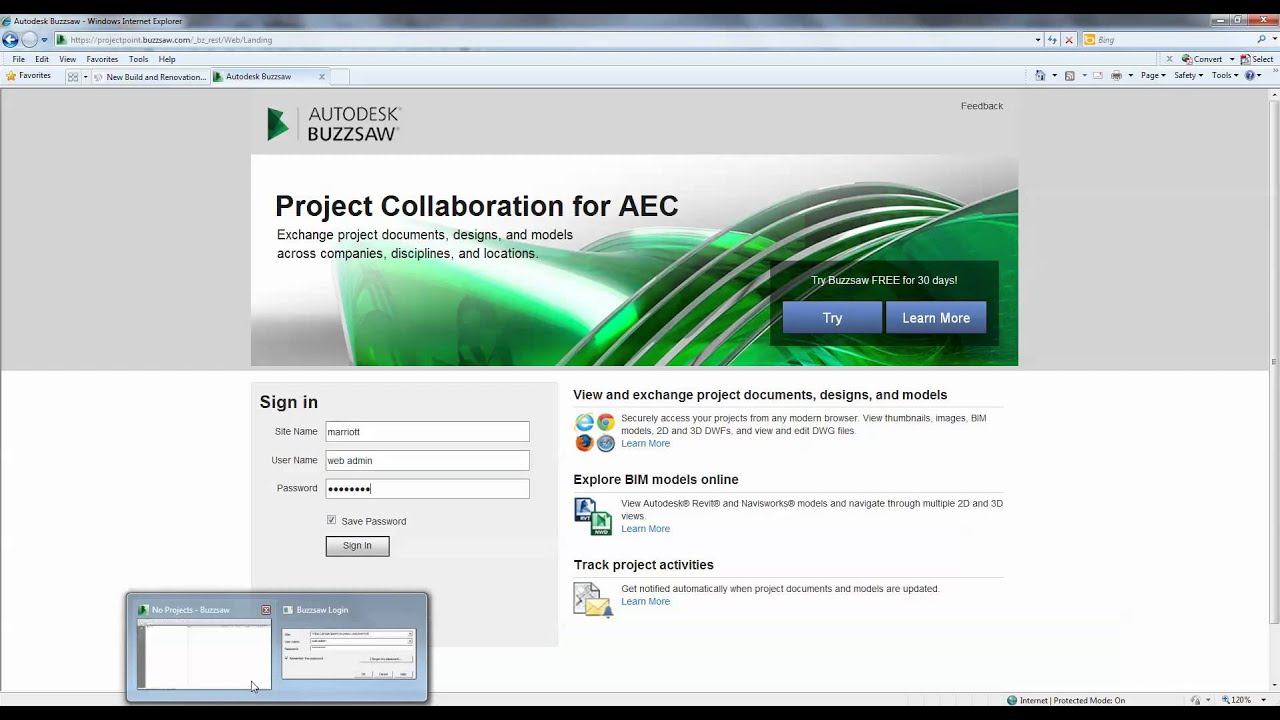The image size is (1280, 720).
Task: Click the Buzzsaw site icon in address bar
Action: point(62,40)
